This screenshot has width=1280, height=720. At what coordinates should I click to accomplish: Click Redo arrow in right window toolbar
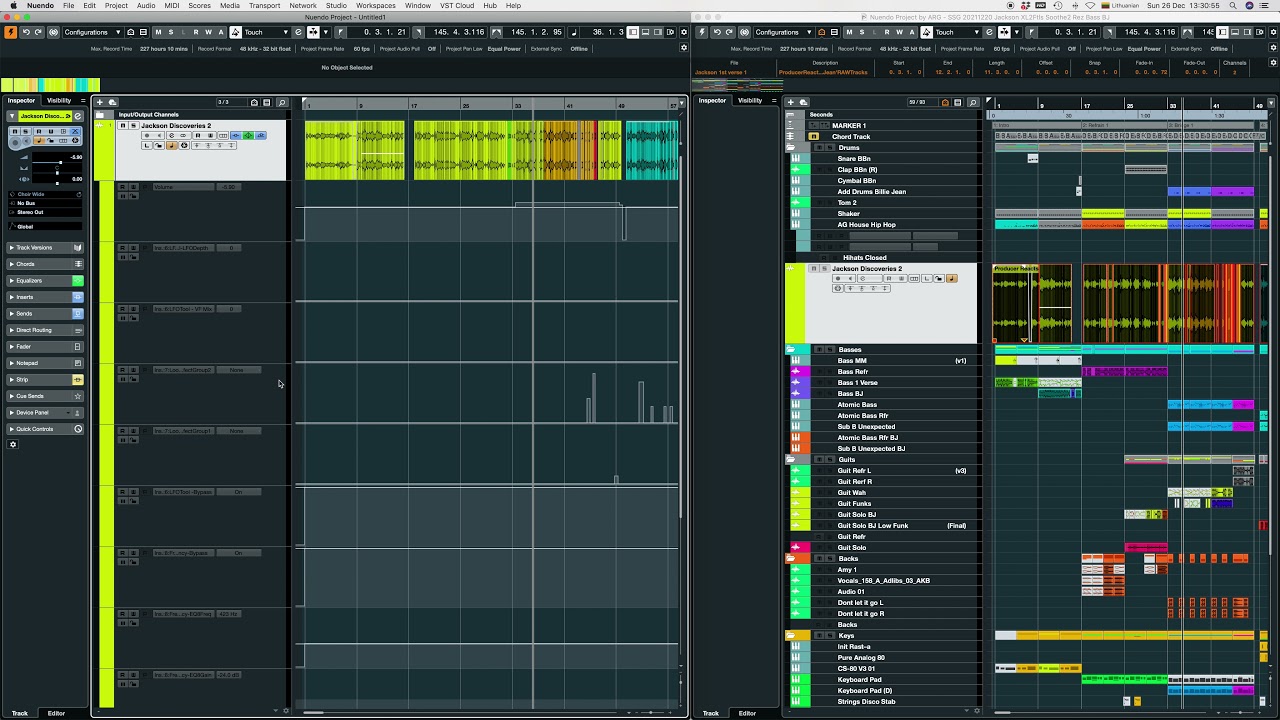click(x=729, y=32)
